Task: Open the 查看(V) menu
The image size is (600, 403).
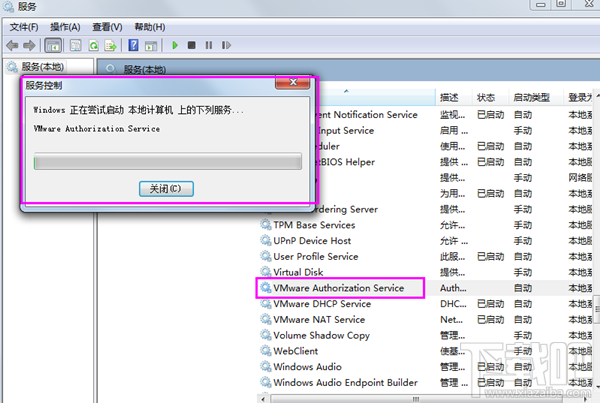Action: click(107, 27)
